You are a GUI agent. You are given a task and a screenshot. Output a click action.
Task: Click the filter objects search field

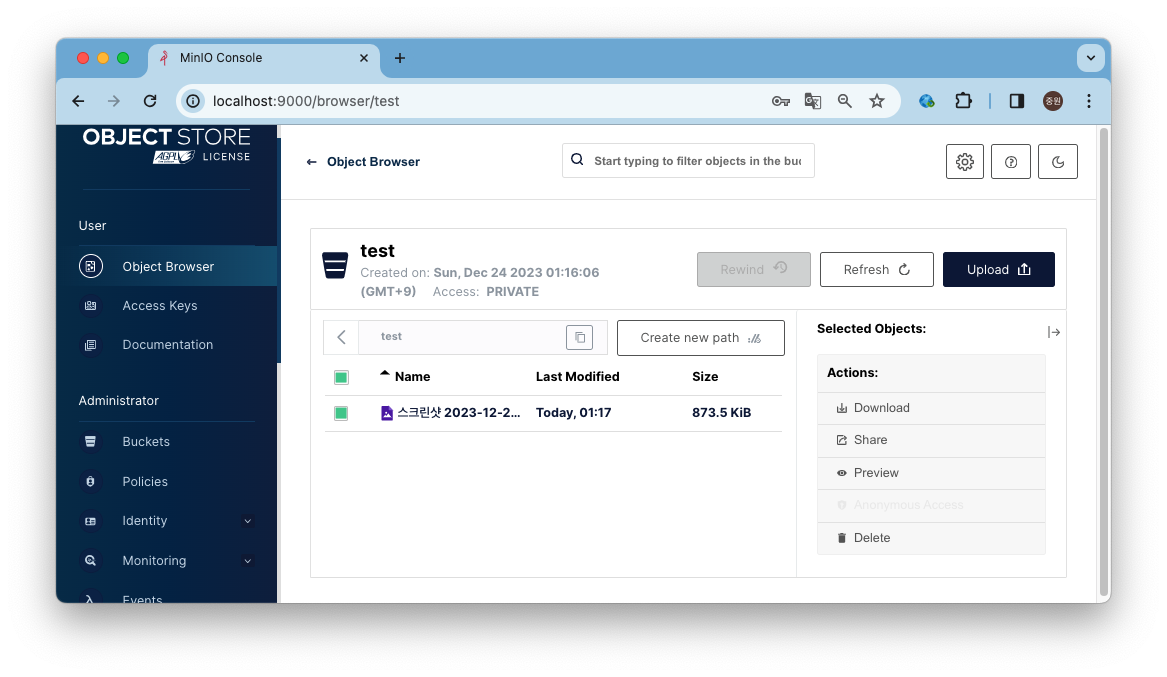(688, 161)
